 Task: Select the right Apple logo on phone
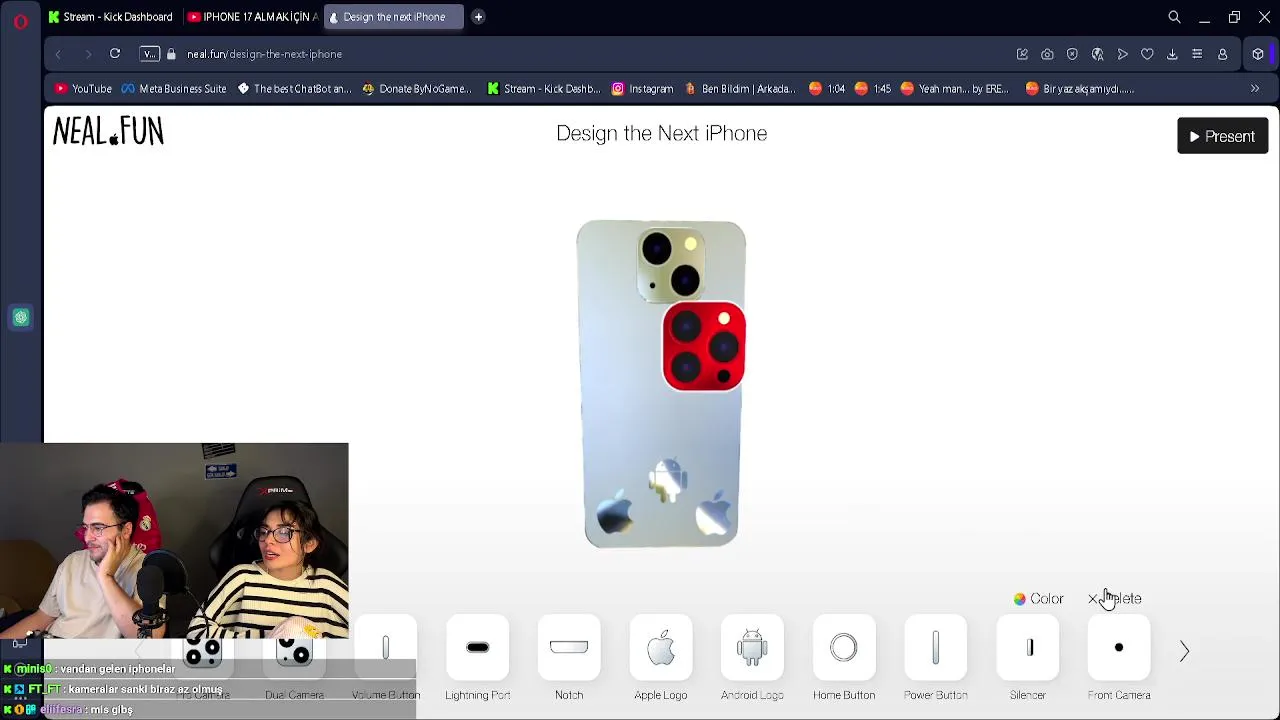(x=715, y=513)
